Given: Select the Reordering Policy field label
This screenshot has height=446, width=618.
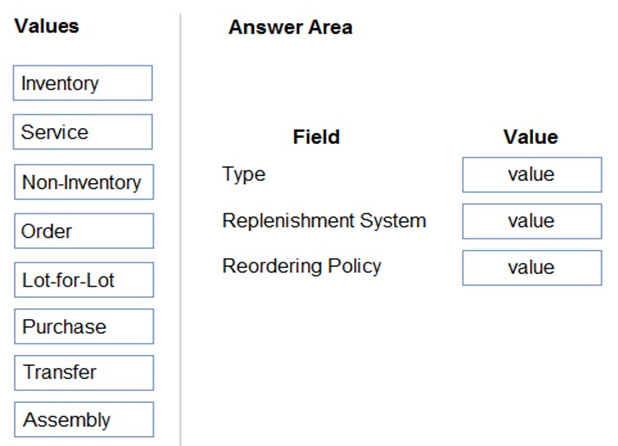Looking at the screenshot, I should coord(301,266).
